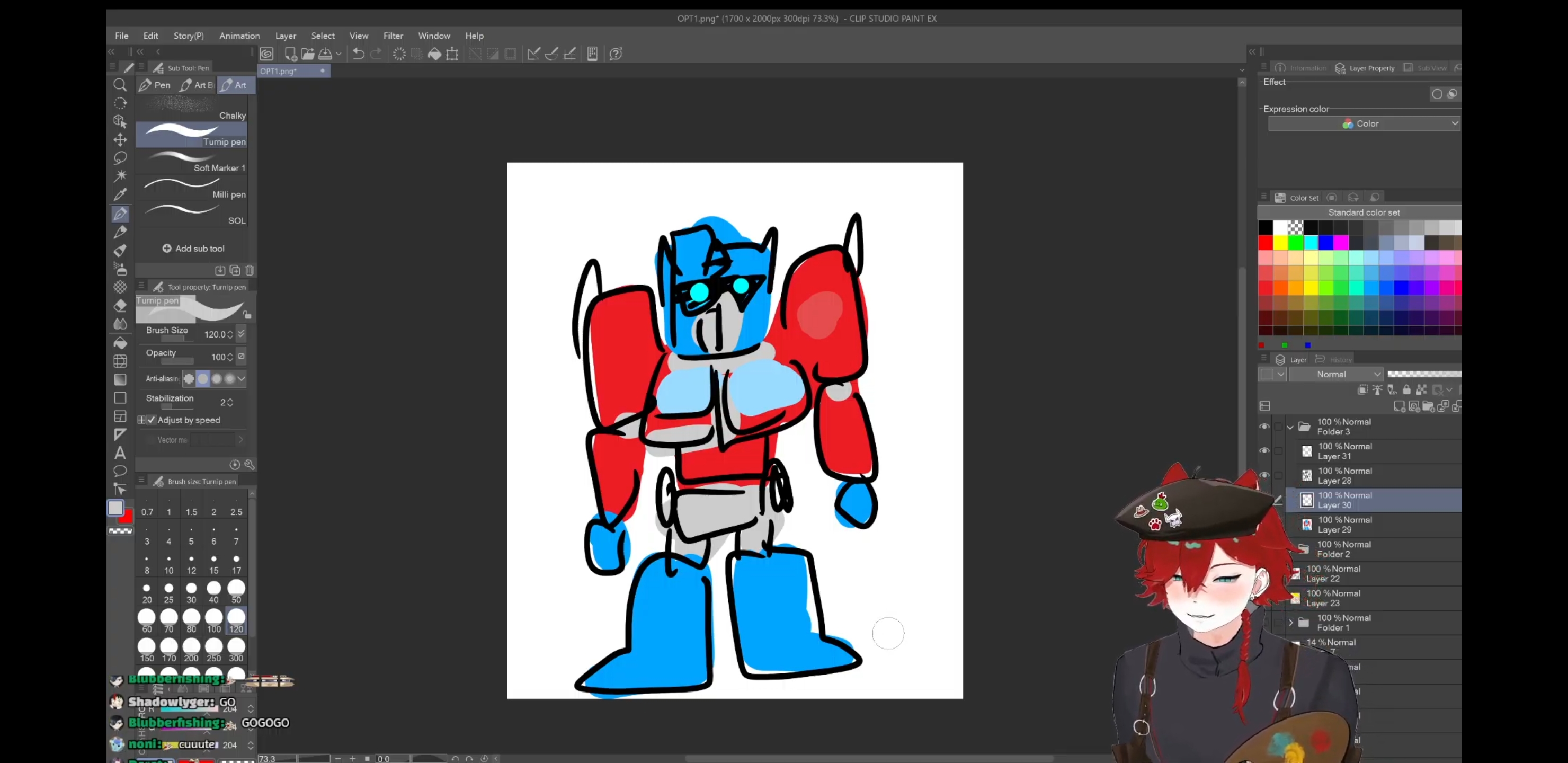Open the File menu
Image resolution: width=1568 pixels, height=763 pixels.
(122, 36)
